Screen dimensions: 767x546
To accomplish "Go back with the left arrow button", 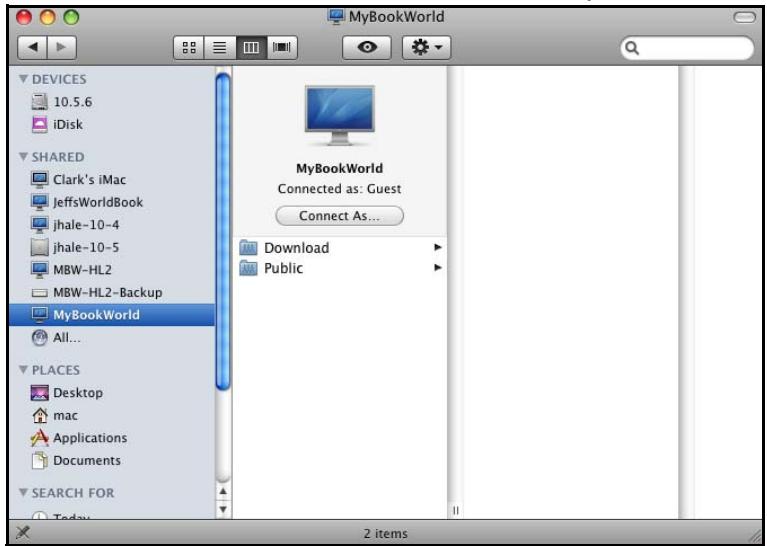I will [x=32, y=47].
